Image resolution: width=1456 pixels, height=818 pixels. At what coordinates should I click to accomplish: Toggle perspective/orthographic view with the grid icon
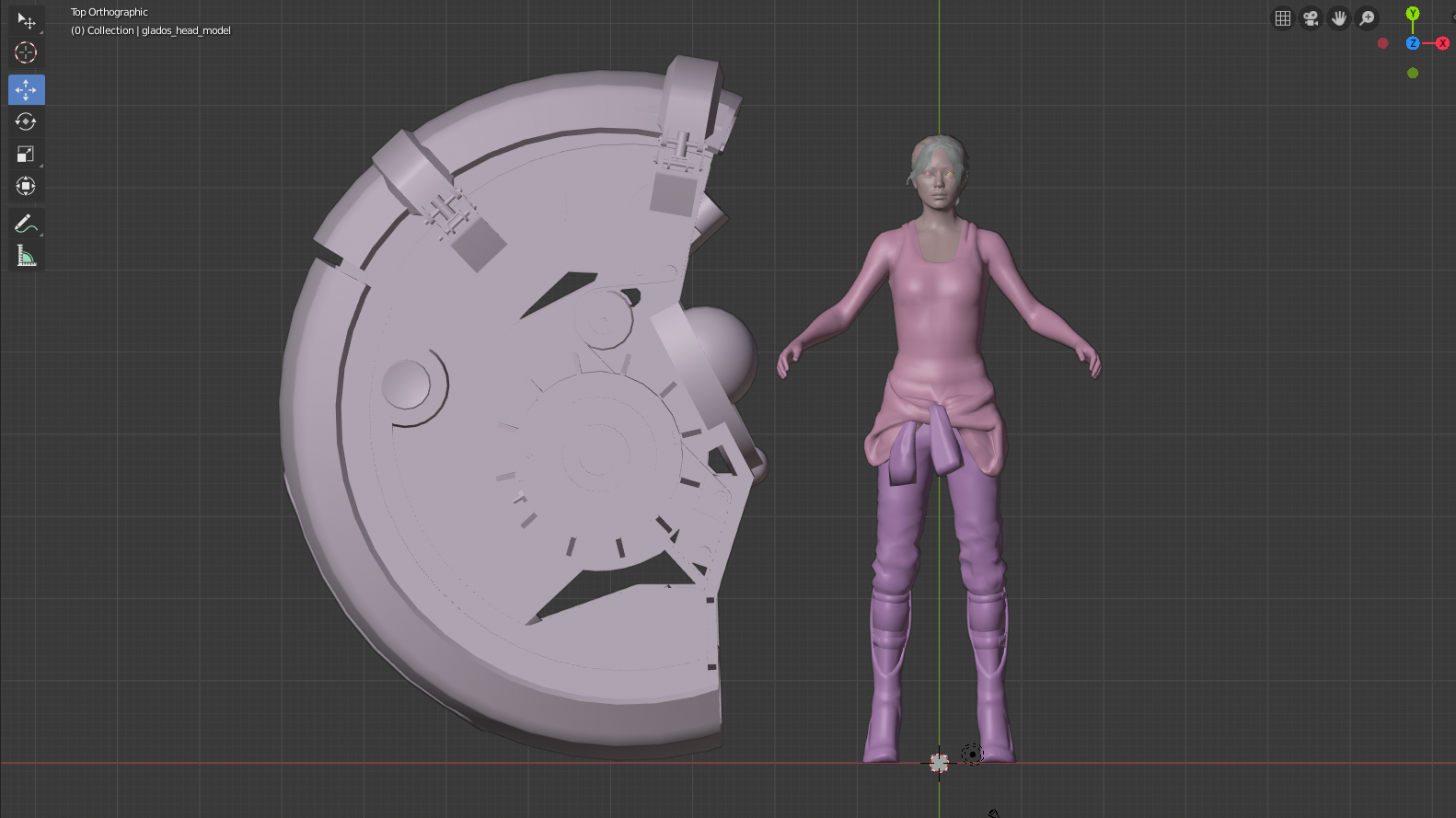[x=1283, y=18]
